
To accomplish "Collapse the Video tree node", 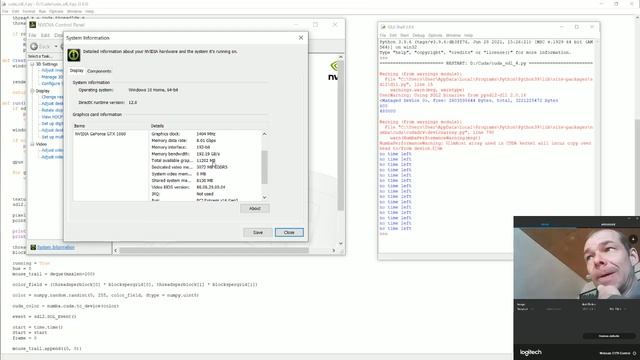I will [x=32, y=144].
